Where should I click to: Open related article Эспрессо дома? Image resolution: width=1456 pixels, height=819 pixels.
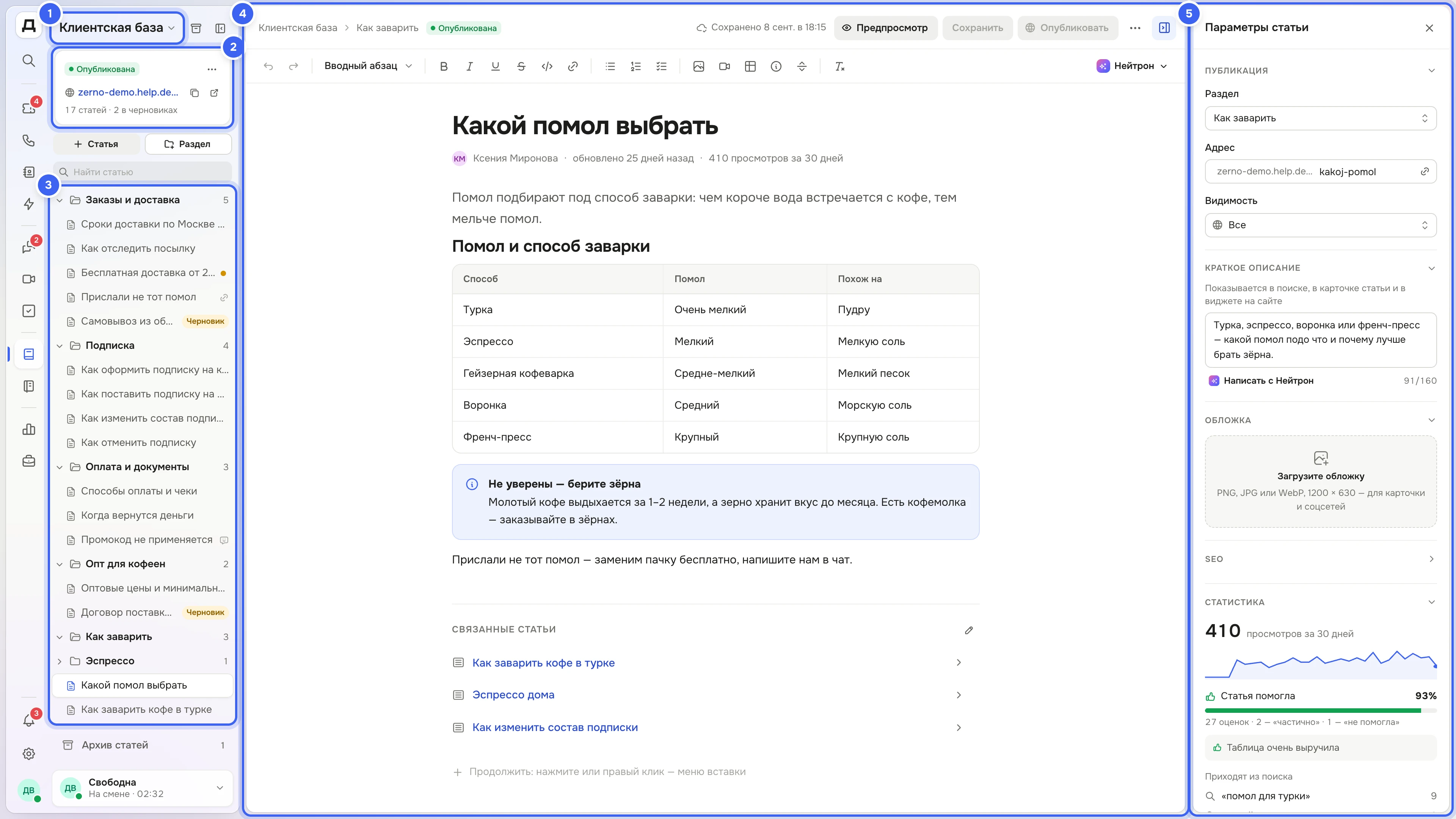tap(513, 695)
